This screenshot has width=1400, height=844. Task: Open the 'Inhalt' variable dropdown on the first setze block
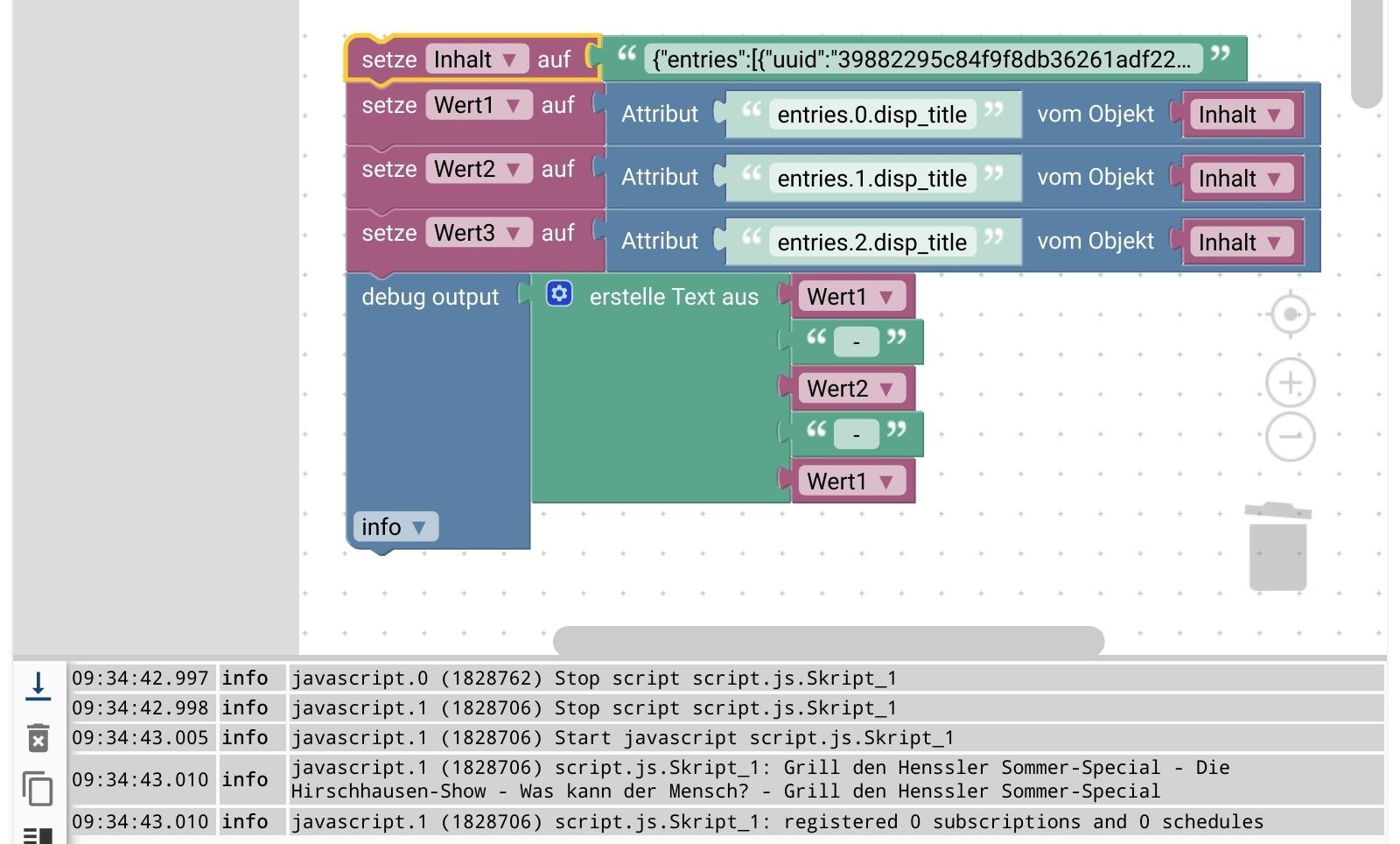click(477, 60)
